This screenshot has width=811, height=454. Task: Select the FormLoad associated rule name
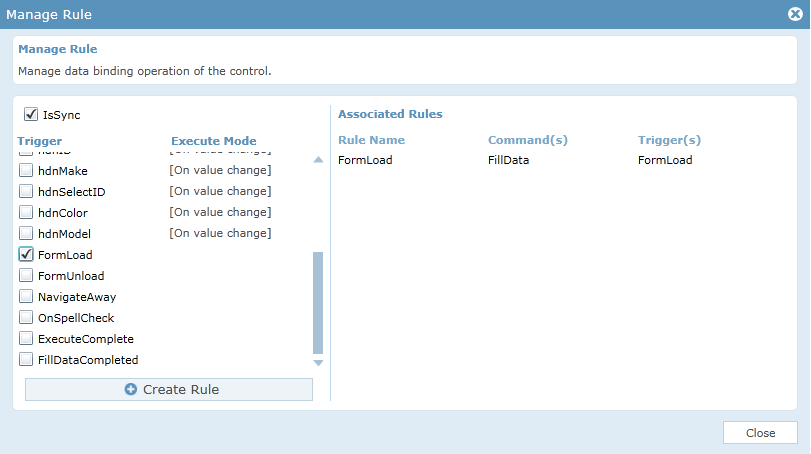(x=365, y=160)
